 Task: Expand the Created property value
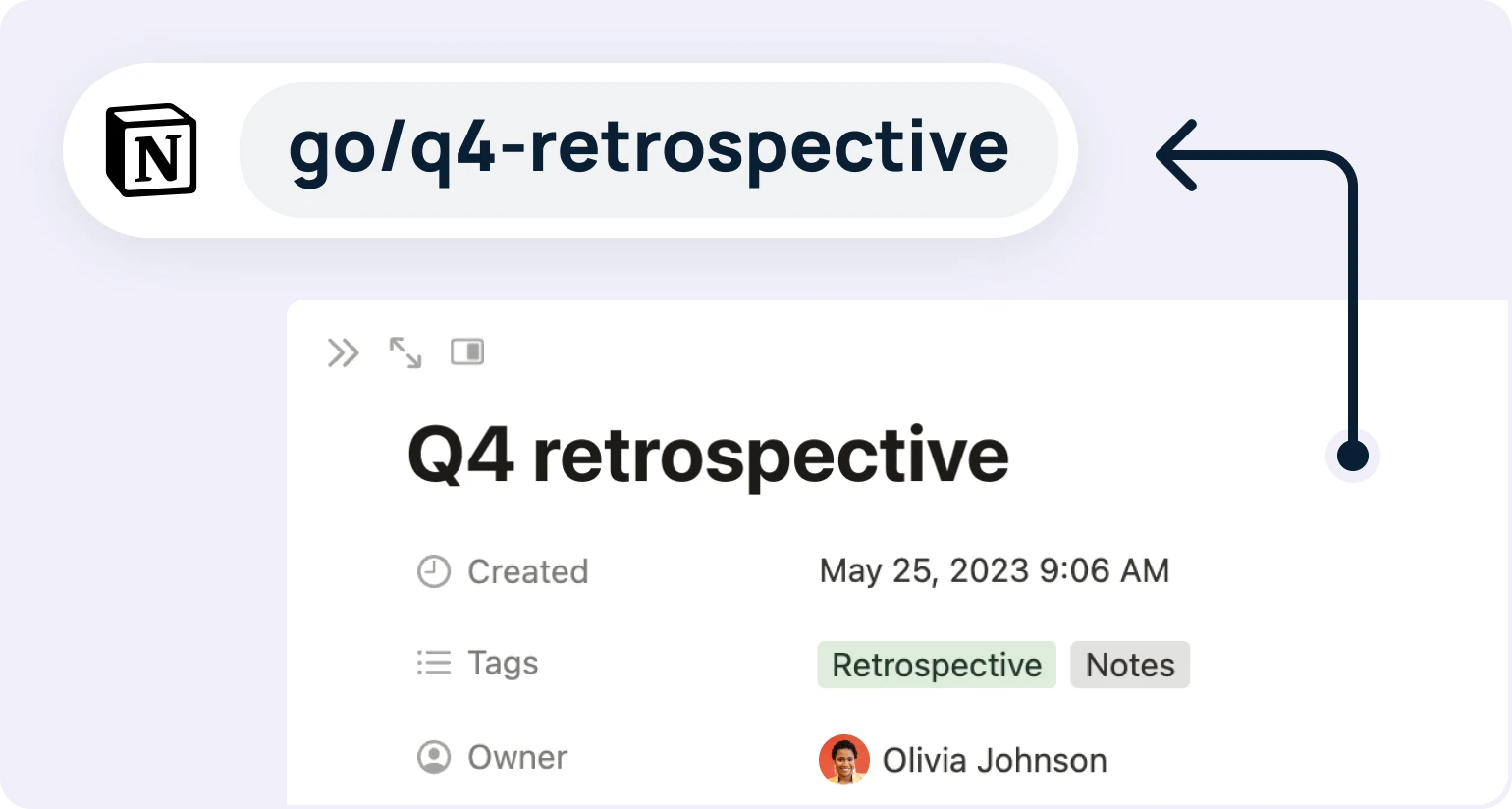point(995,570)
